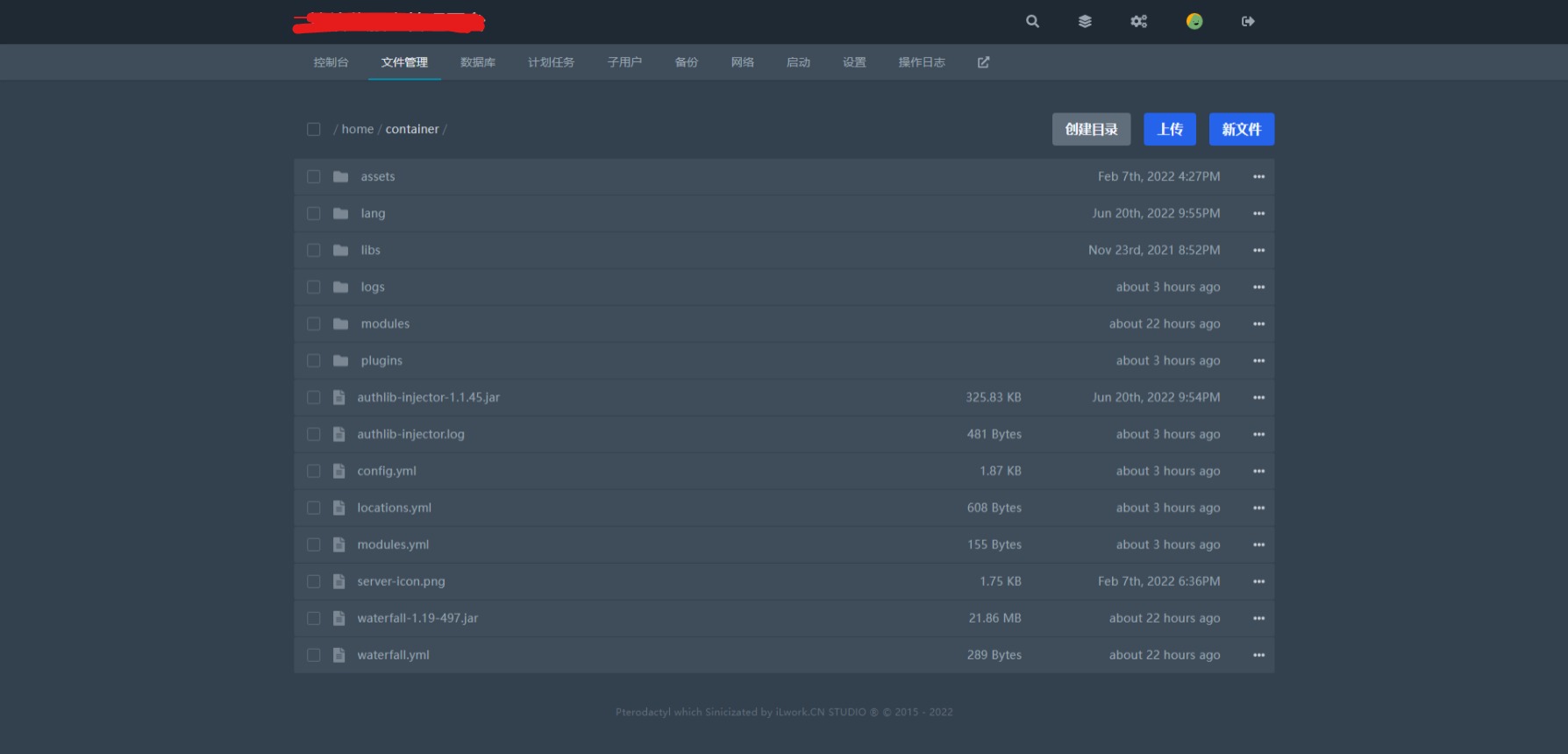1568x754 pixels.
Task: Open the three-dot menu for logs folder
Action: click(x=1258, y=287)
